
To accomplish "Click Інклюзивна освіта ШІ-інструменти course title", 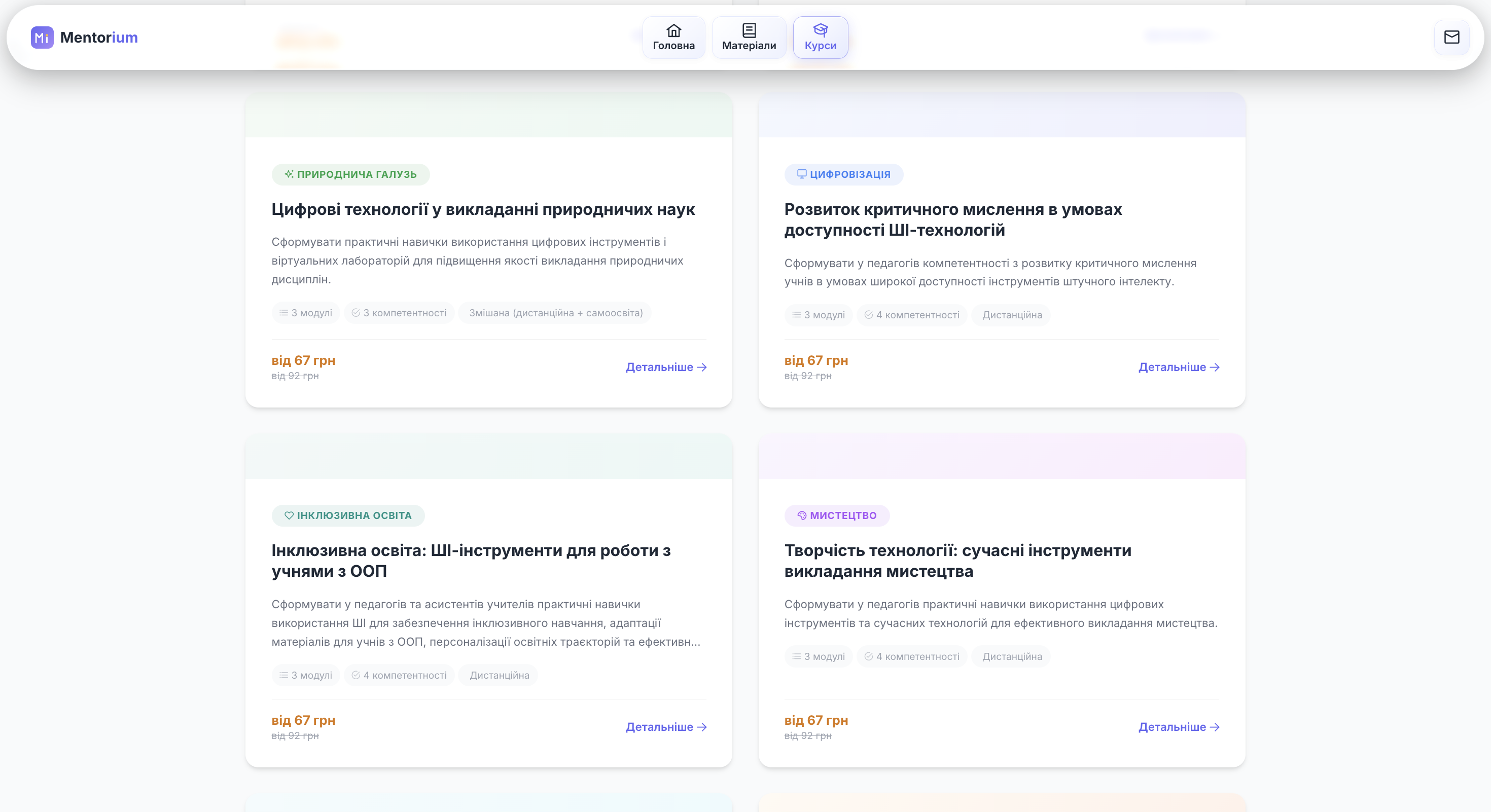I will (471, 561).
